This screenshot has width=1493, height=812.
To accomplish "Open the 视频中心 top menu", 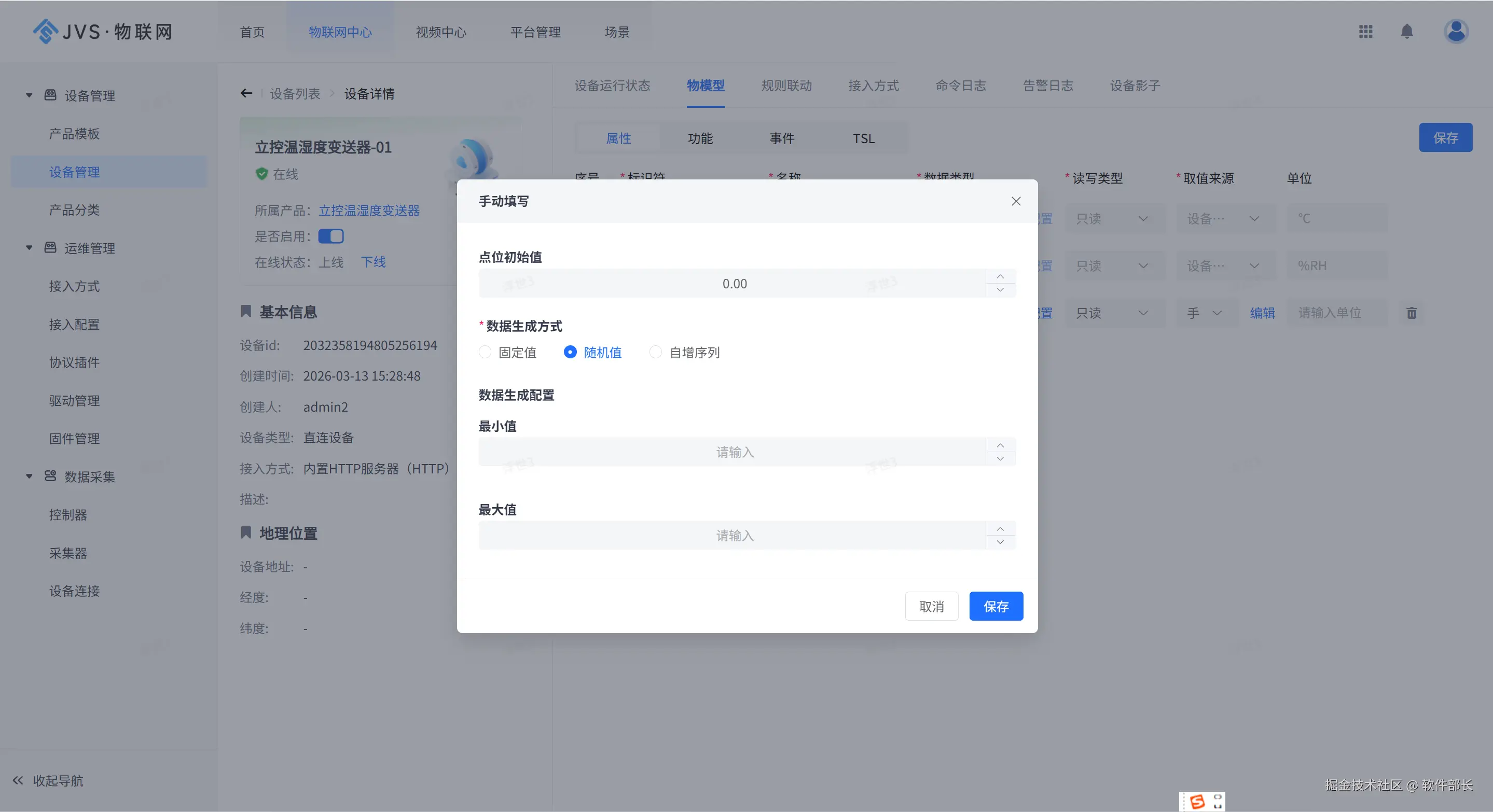I will pos(440,32).
